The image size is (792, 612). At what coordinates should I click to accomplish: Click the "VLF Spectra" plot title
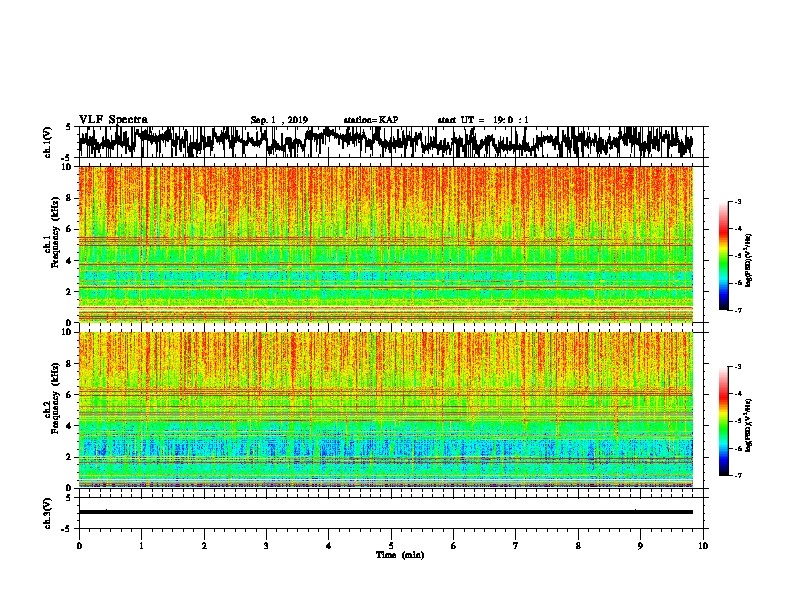click(x=113, y=119)
